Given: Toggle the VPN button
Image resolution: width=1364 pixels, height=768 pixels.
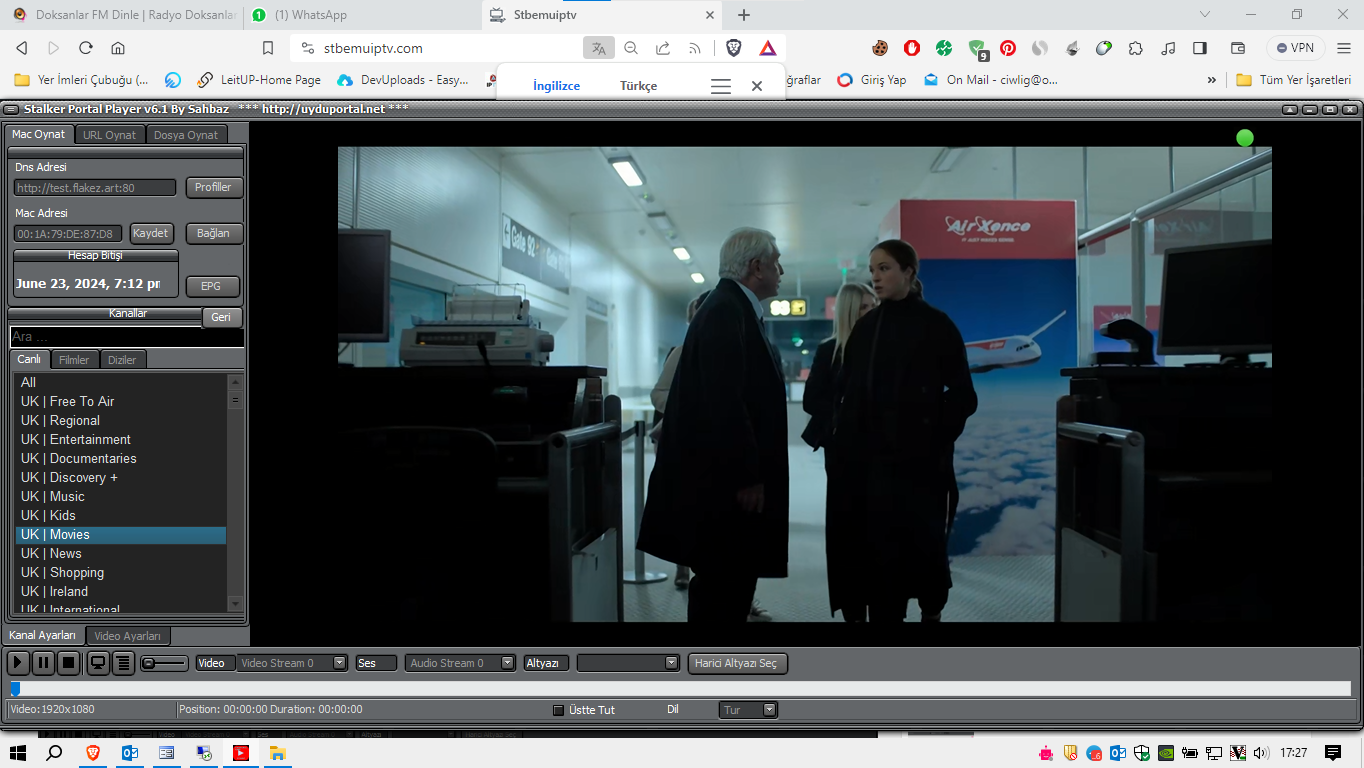Looking at the screenshot, I should click(1295, 48).
